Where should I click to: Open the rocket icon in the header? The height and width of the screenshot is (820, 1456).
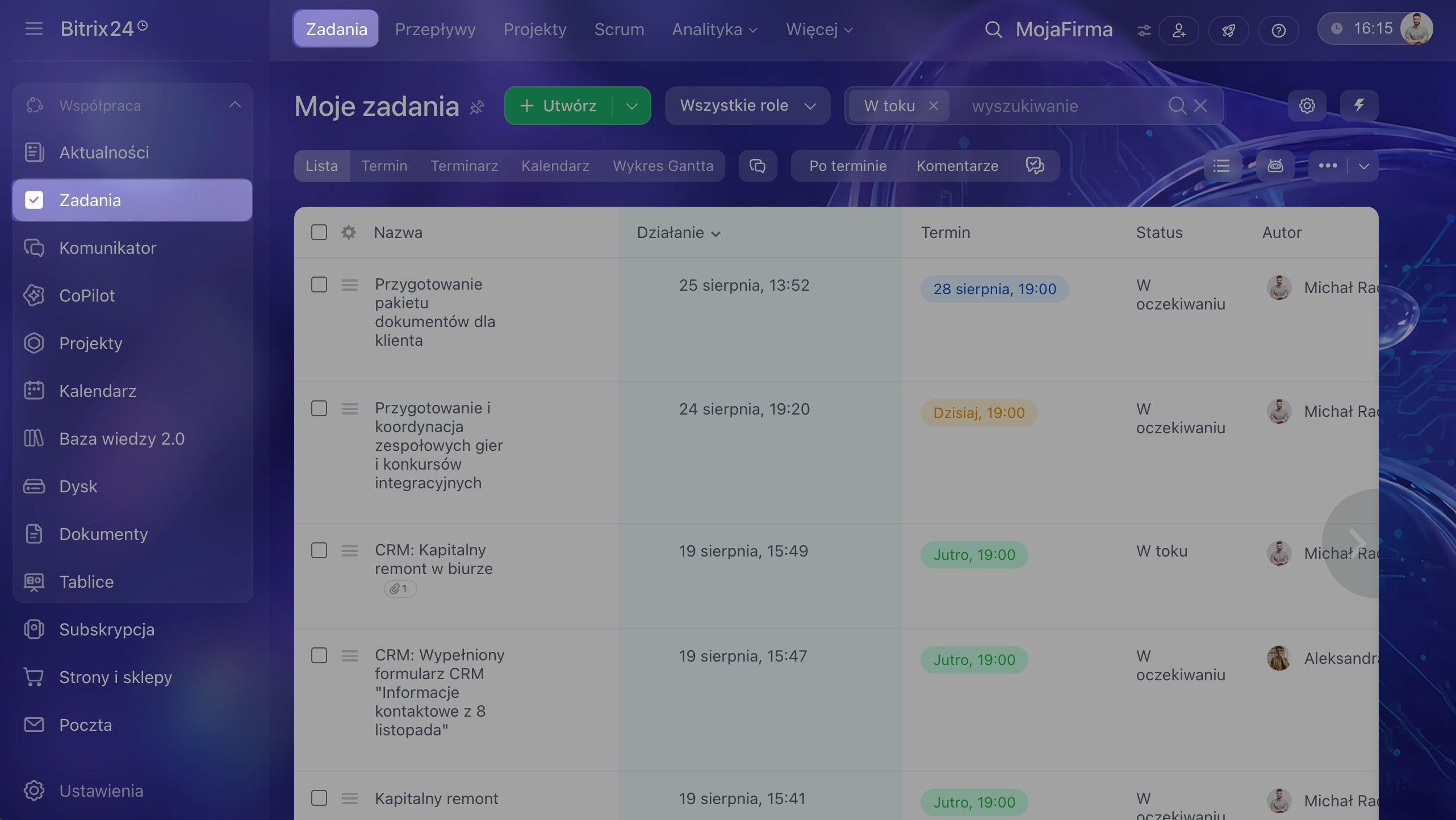pyautogui.click(x=1228, y=30)
